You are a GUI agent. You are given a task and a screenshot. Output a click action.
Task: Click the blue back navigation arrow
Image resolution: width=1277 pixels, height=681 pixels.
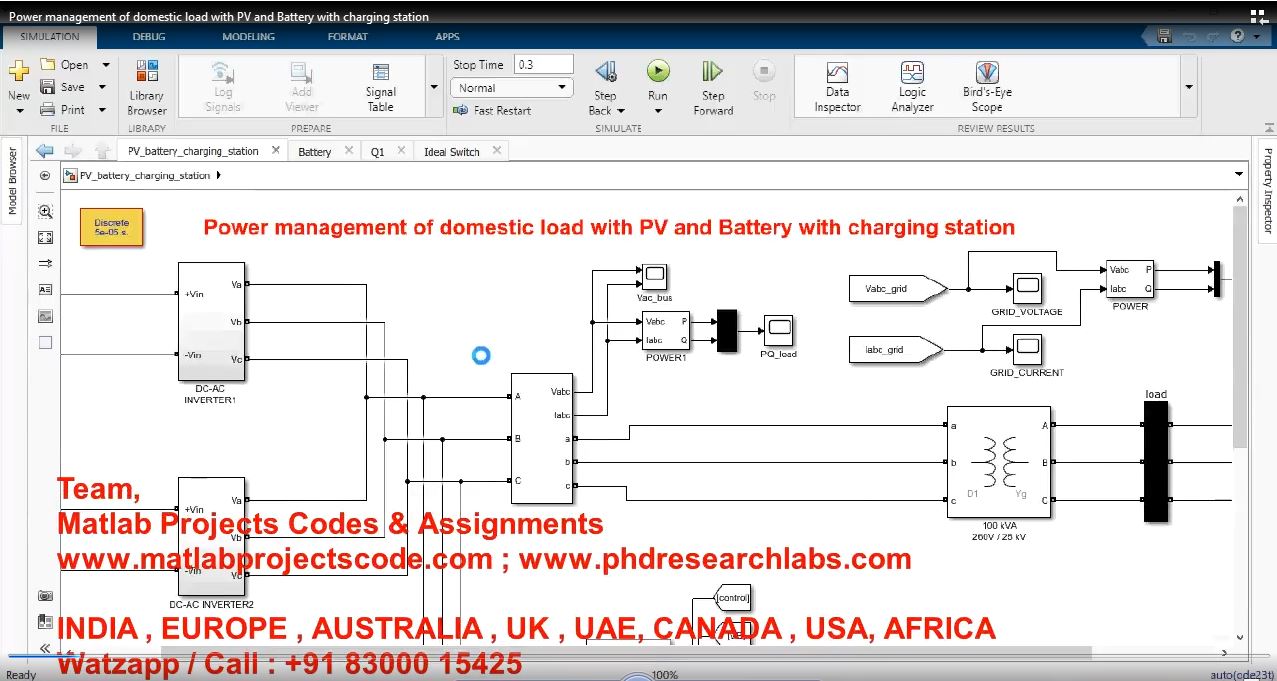click(44, 151)
